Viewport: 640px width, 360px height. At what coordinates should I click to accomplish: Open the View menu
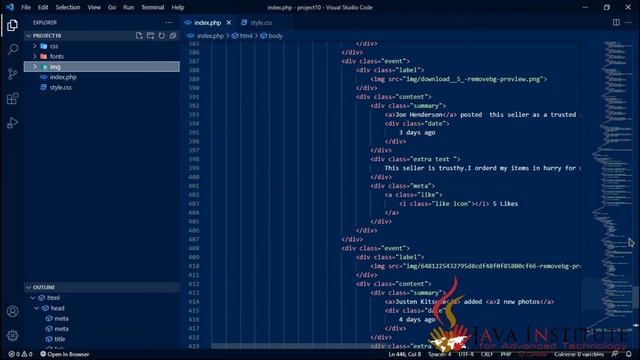pyautogui.click(x=94, y=7)
